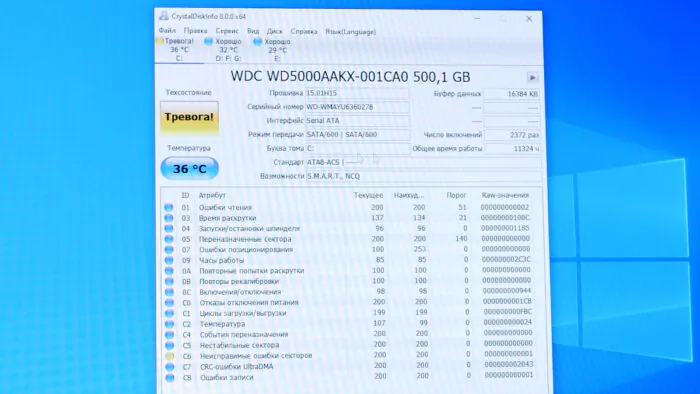Select the Ошибки чтения attribute text
This screenshot has height=394, width=700.
pos(225,207)
